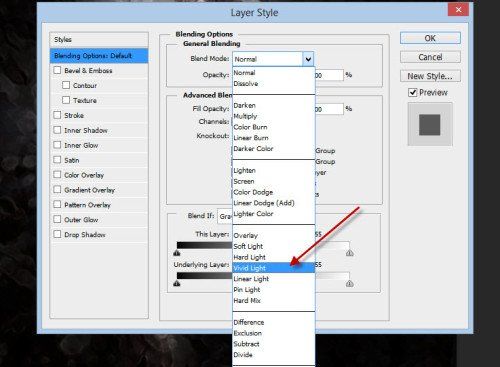Choose Pin Light blend mode
Viewport: 500px width, 367px height.
click(x=274, y=290)
